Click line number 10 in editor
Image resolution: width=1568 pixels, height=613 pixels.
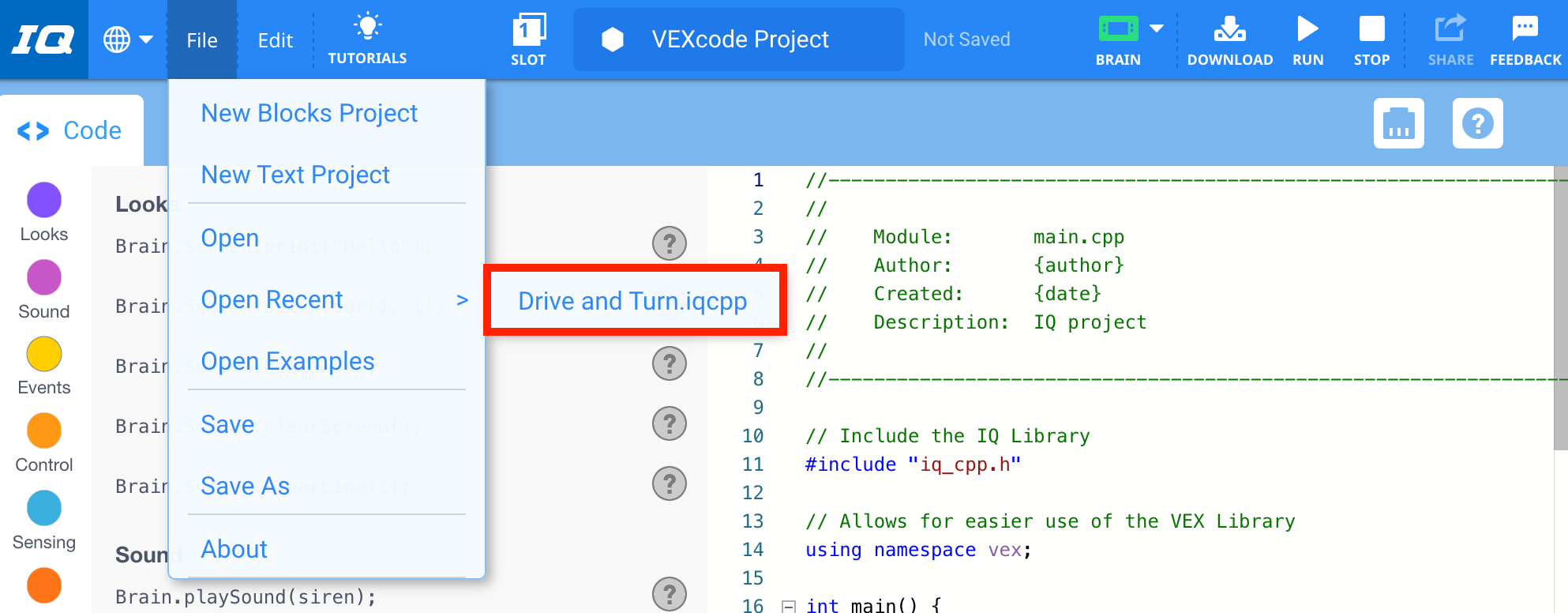click(752, 435)
